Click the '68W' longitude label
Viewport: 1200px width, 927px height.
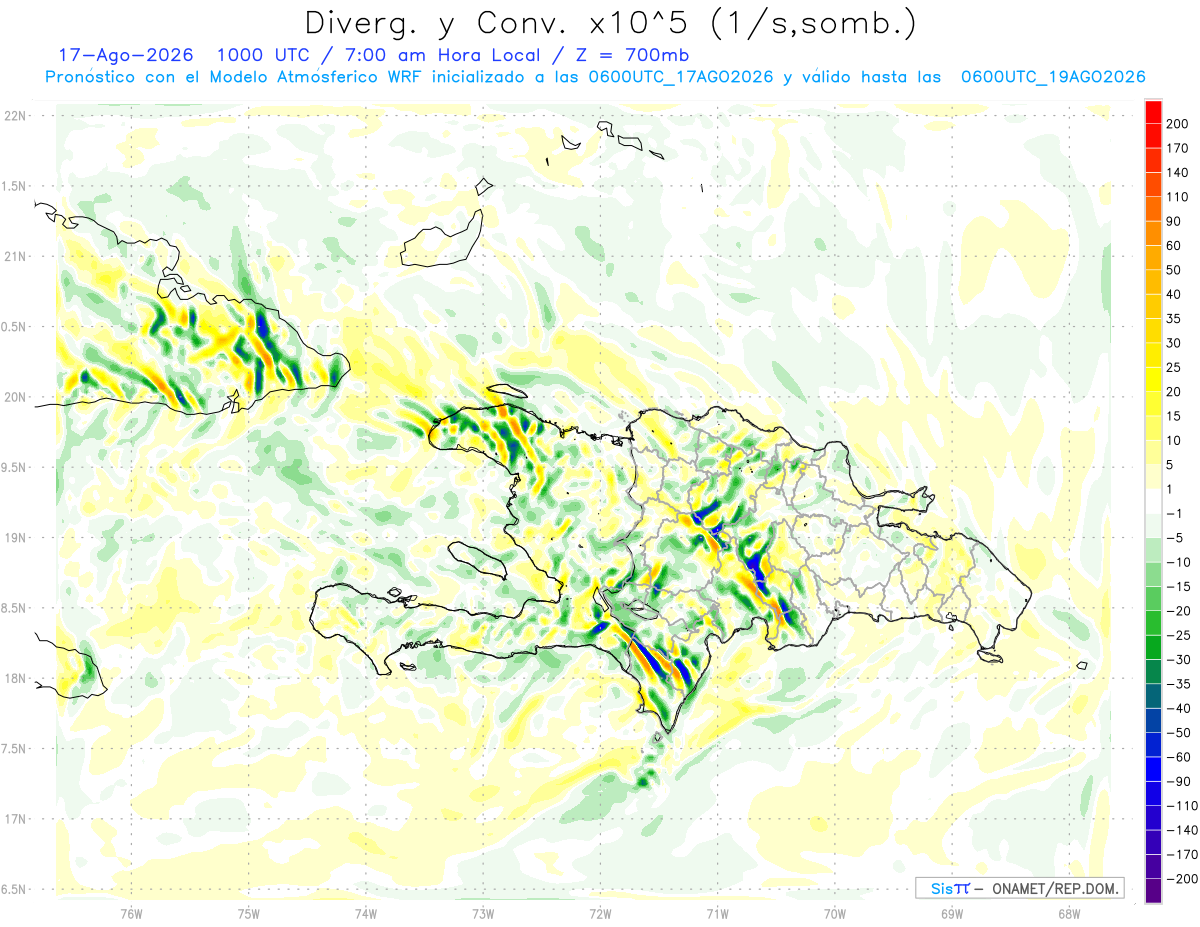[1068, 914]
